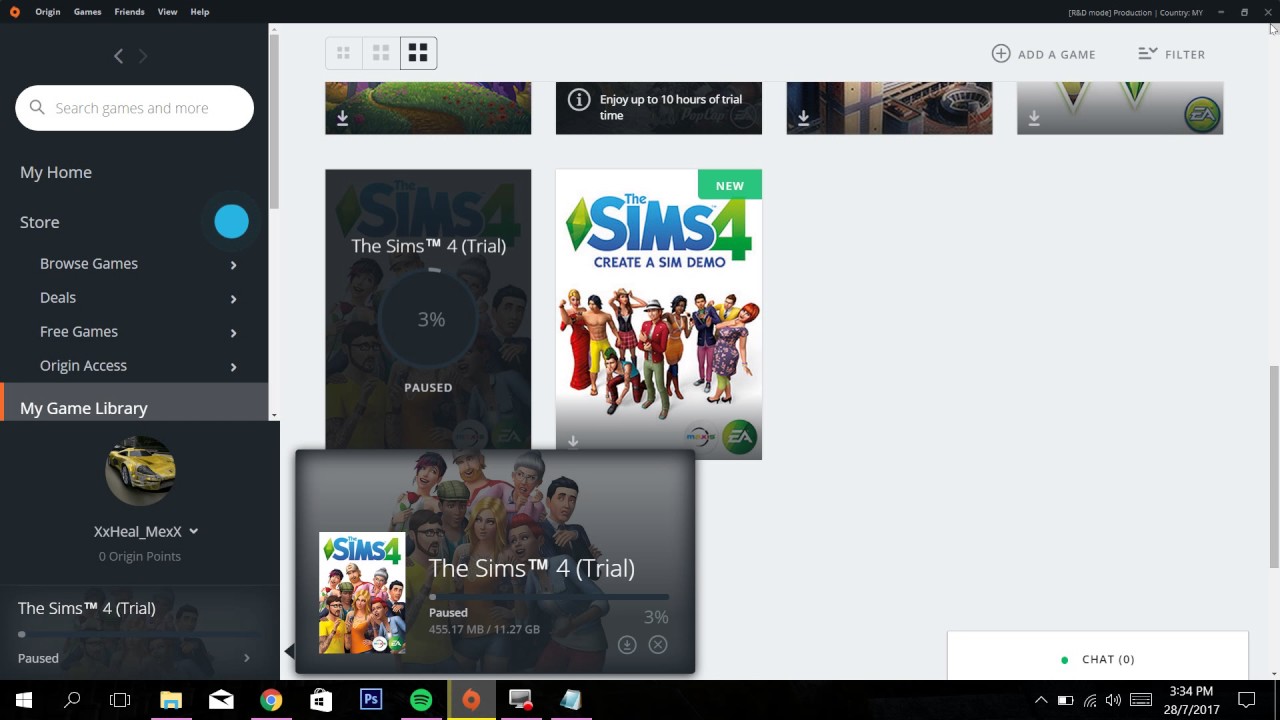Click Sims 4 box art in download popup
The height and width of the screenshot is (720, 1280).
[x=362, y=593]
